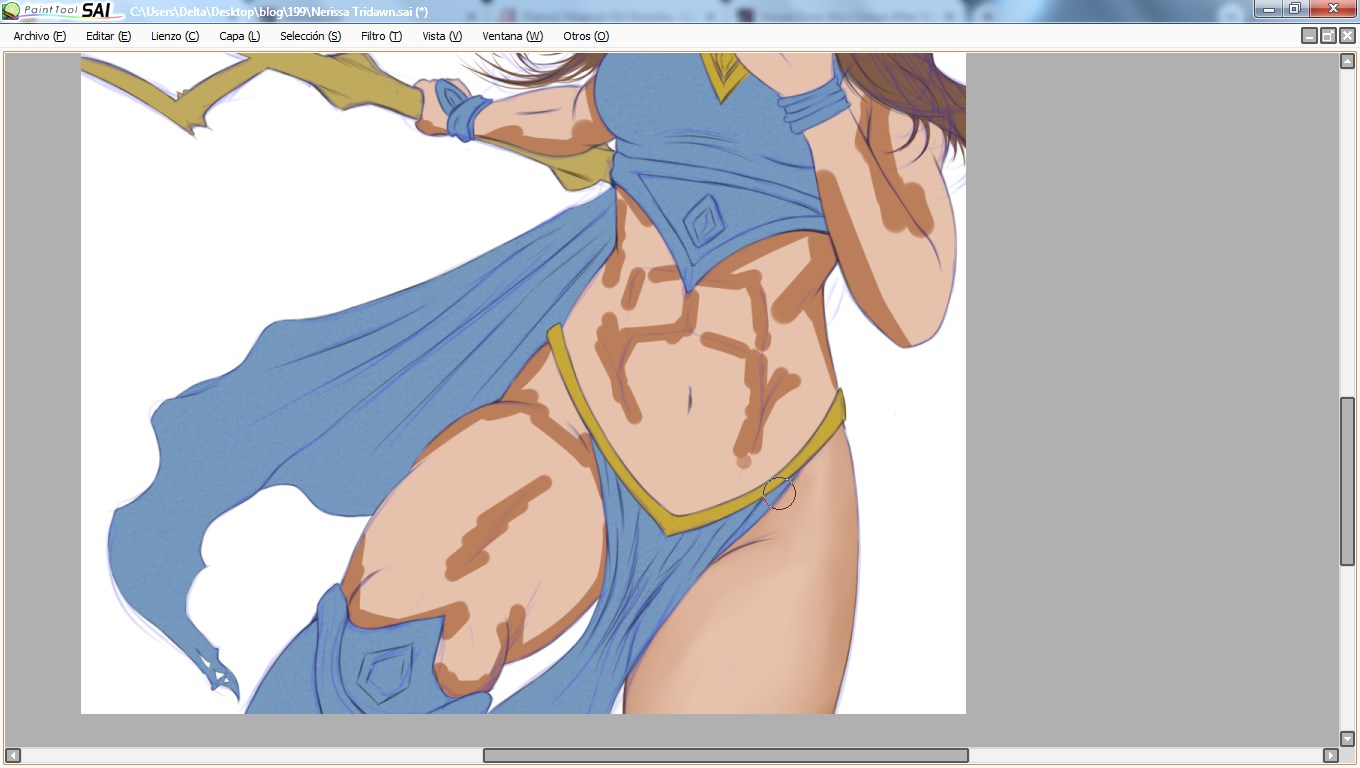
Task: Open the Vista menu
Action: coord(442,36)
